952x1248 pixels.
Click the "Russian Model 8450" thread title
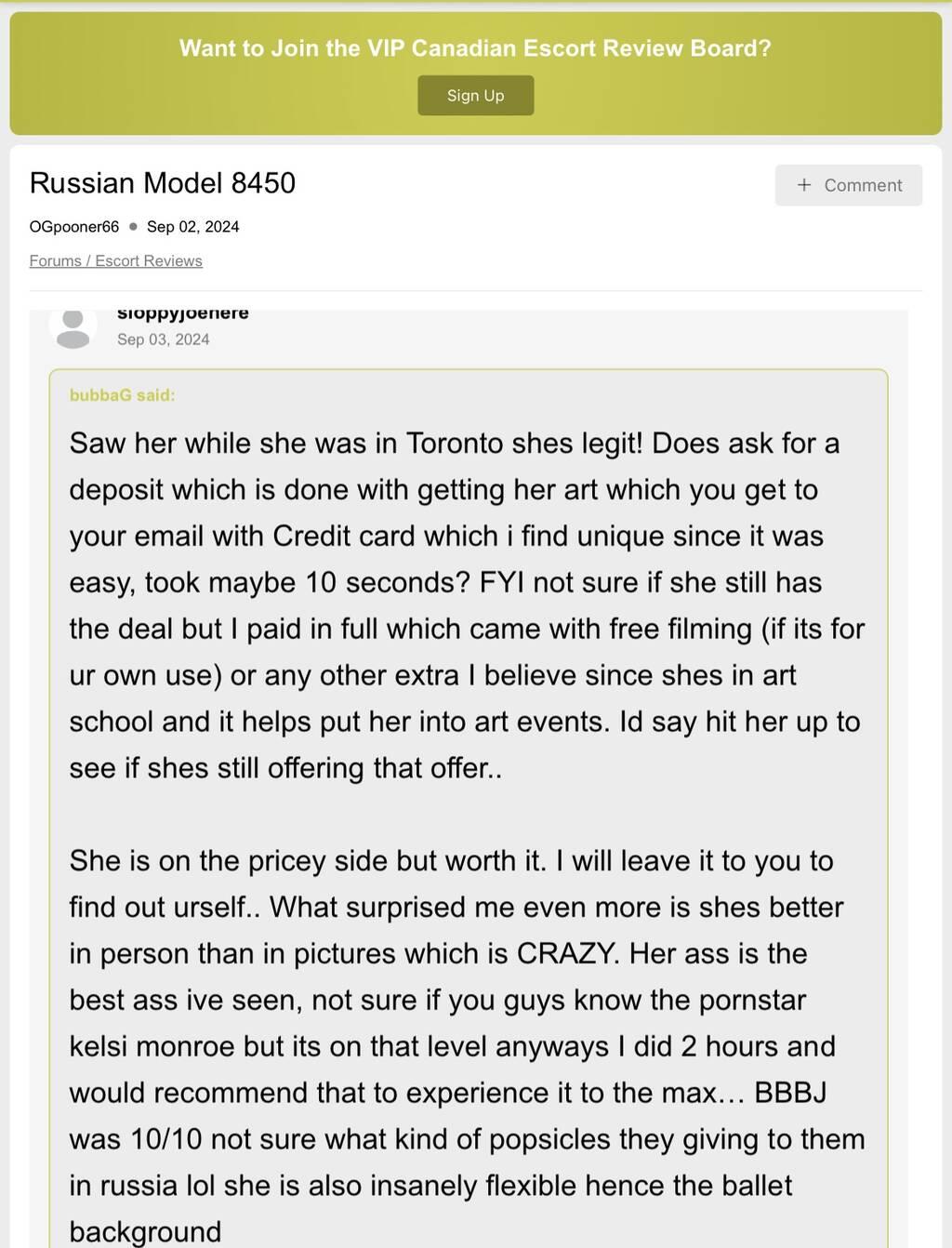pyautogui.click(x=163, y=183)
